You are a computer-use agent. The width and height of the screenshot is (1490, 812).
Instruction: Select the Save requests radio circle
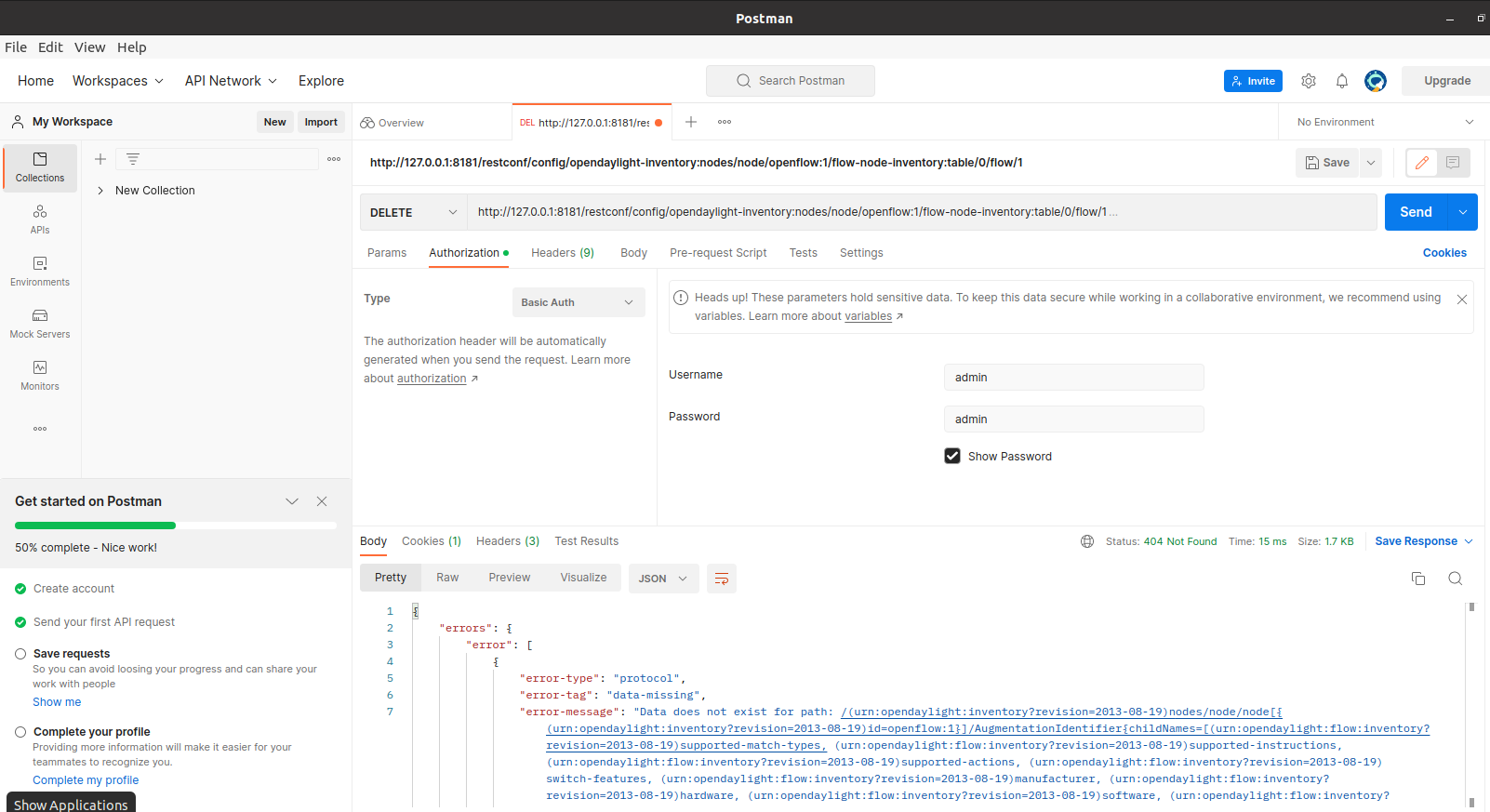point(20,654)
